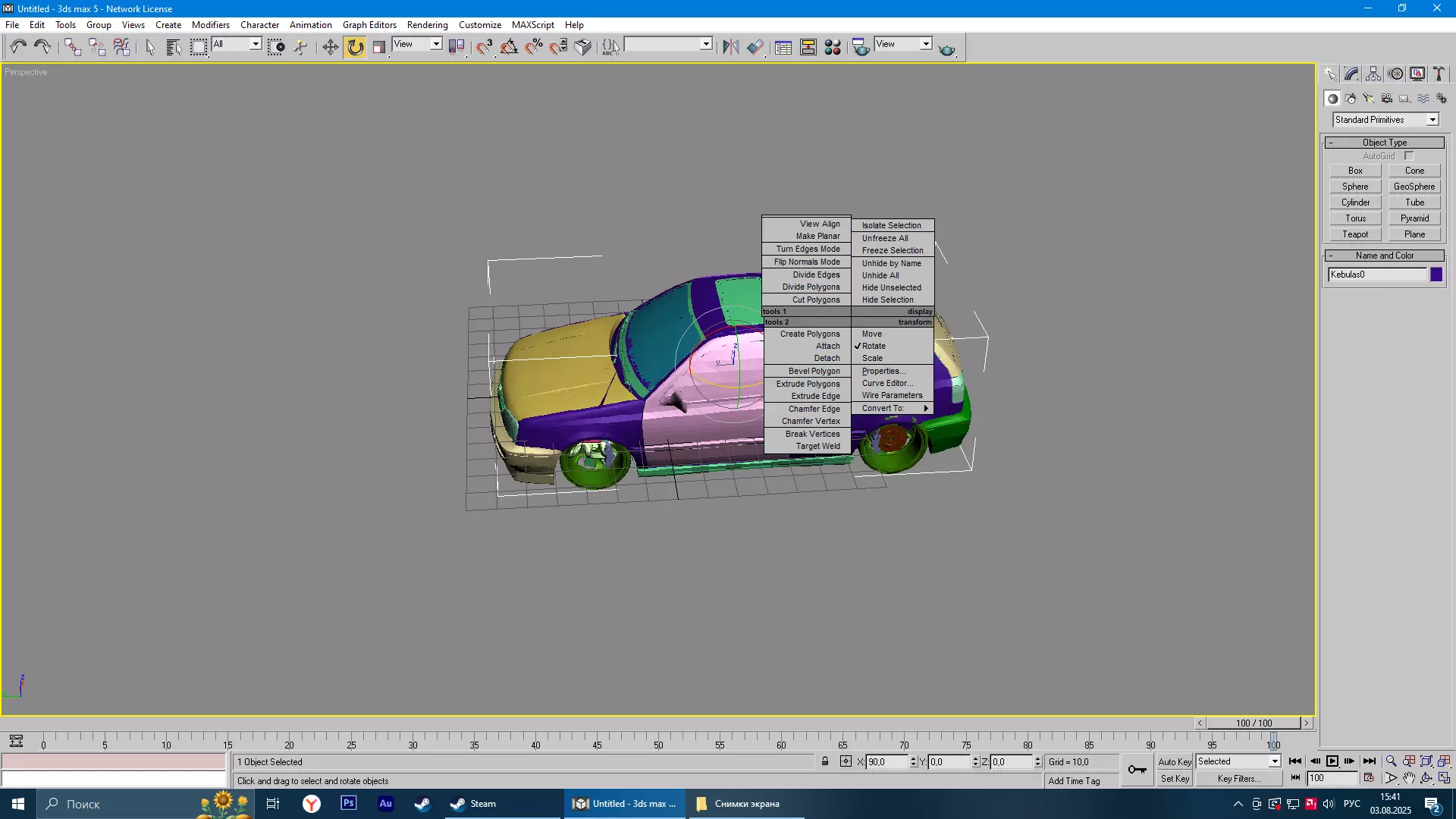Image resolution: width=1456 pixels, height=819 pixels.
Task: Toggle the AutoGrid checkbox
Action: [1409, 155]
